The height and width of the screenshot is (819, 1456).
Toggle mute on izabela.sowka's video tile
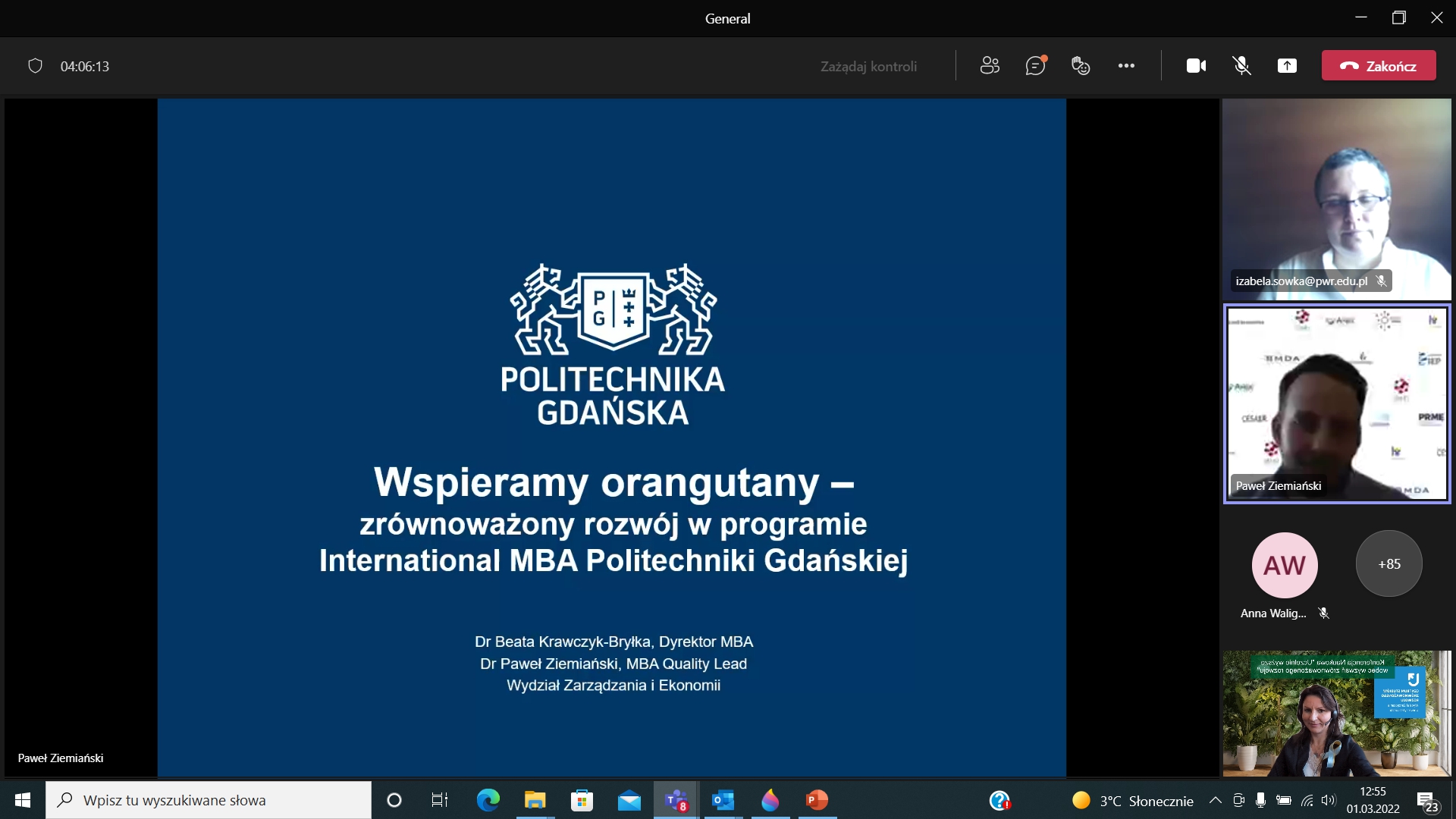[1382, 281]
